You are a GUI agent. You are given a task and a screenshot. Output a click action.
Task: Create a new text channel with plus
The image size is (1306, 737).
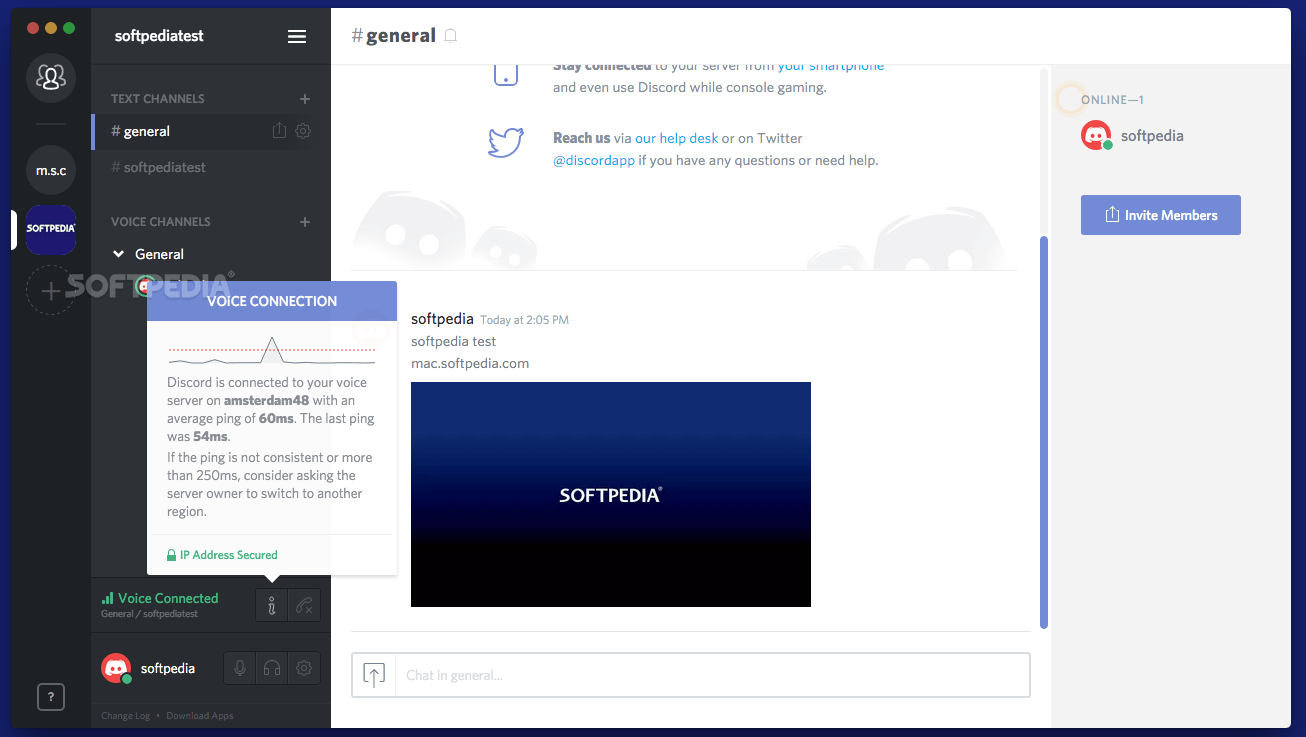pos(305,99)
